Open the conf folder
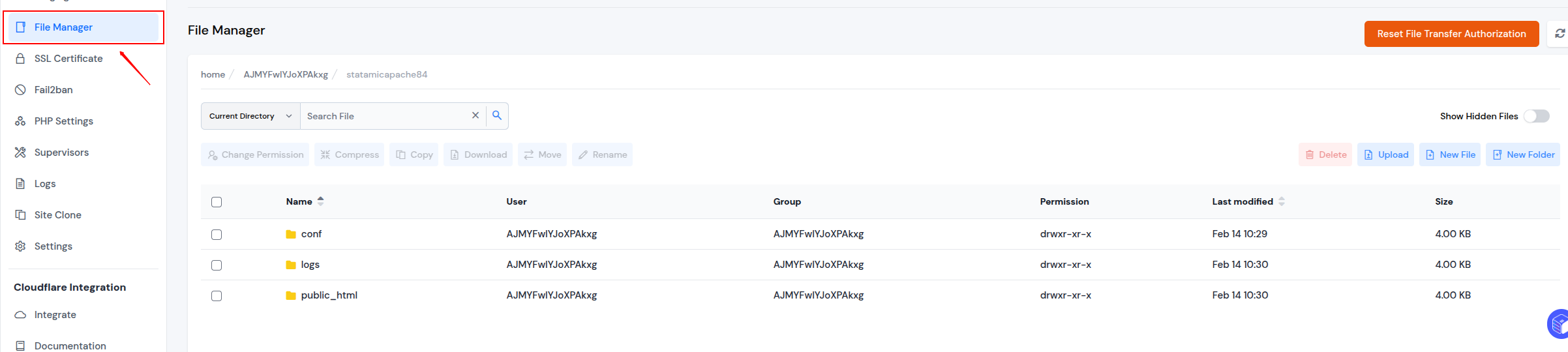The height and width of the screenshot is (352, 1568). point(310,234)
